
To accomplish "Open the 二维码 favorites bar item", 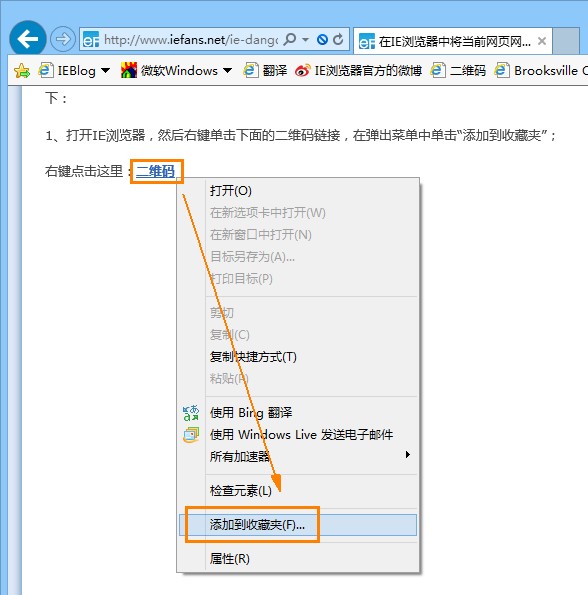I will click(x=458, y=71).
